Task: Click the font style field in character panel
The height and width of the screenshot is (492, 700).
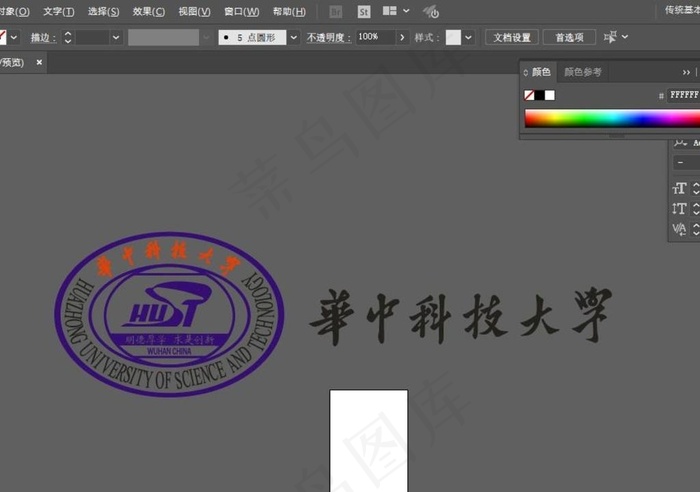Action: point(687,163)
